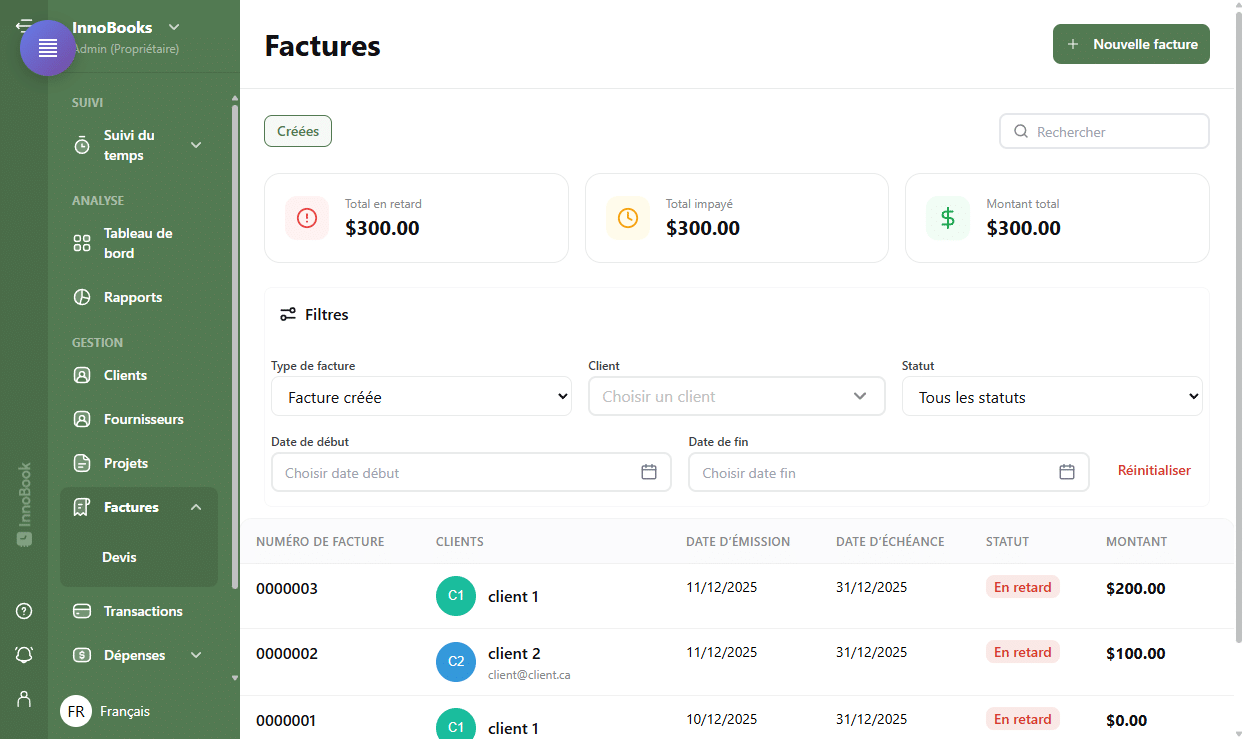Click the calendar icon in Date de début
The image size is (1244, 739).
tap(649, 472)
